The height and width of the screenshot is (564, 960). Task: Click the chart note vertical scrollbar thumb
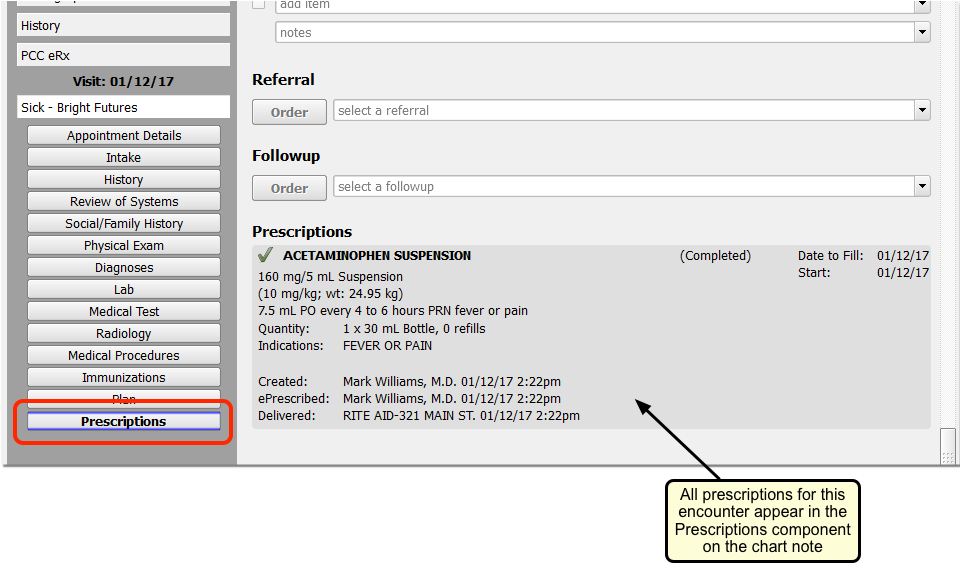click(x=947, y=445)
